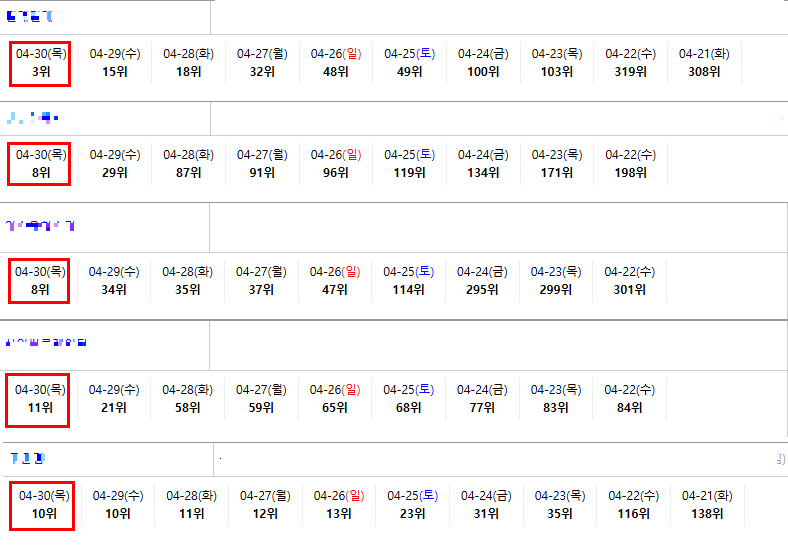Click the 58위 Tuesday rank cell
The height and width of the screenshot is (558, 788).
188,399
